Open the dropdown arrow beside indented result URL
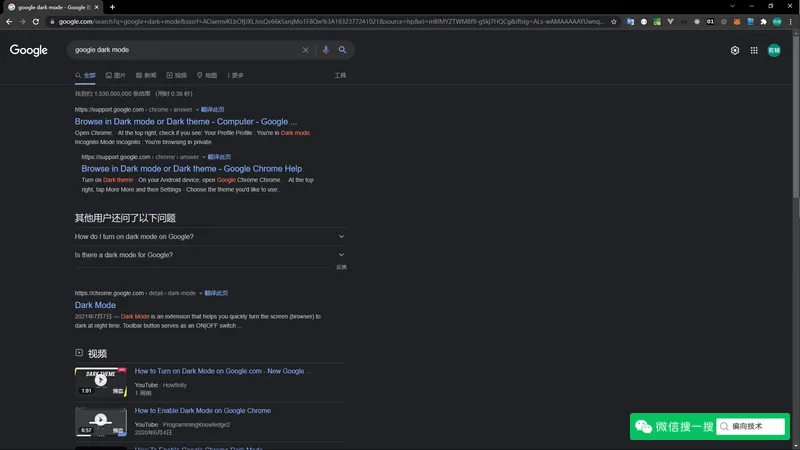This screenshot has height=450, width=800. point(204,157)
